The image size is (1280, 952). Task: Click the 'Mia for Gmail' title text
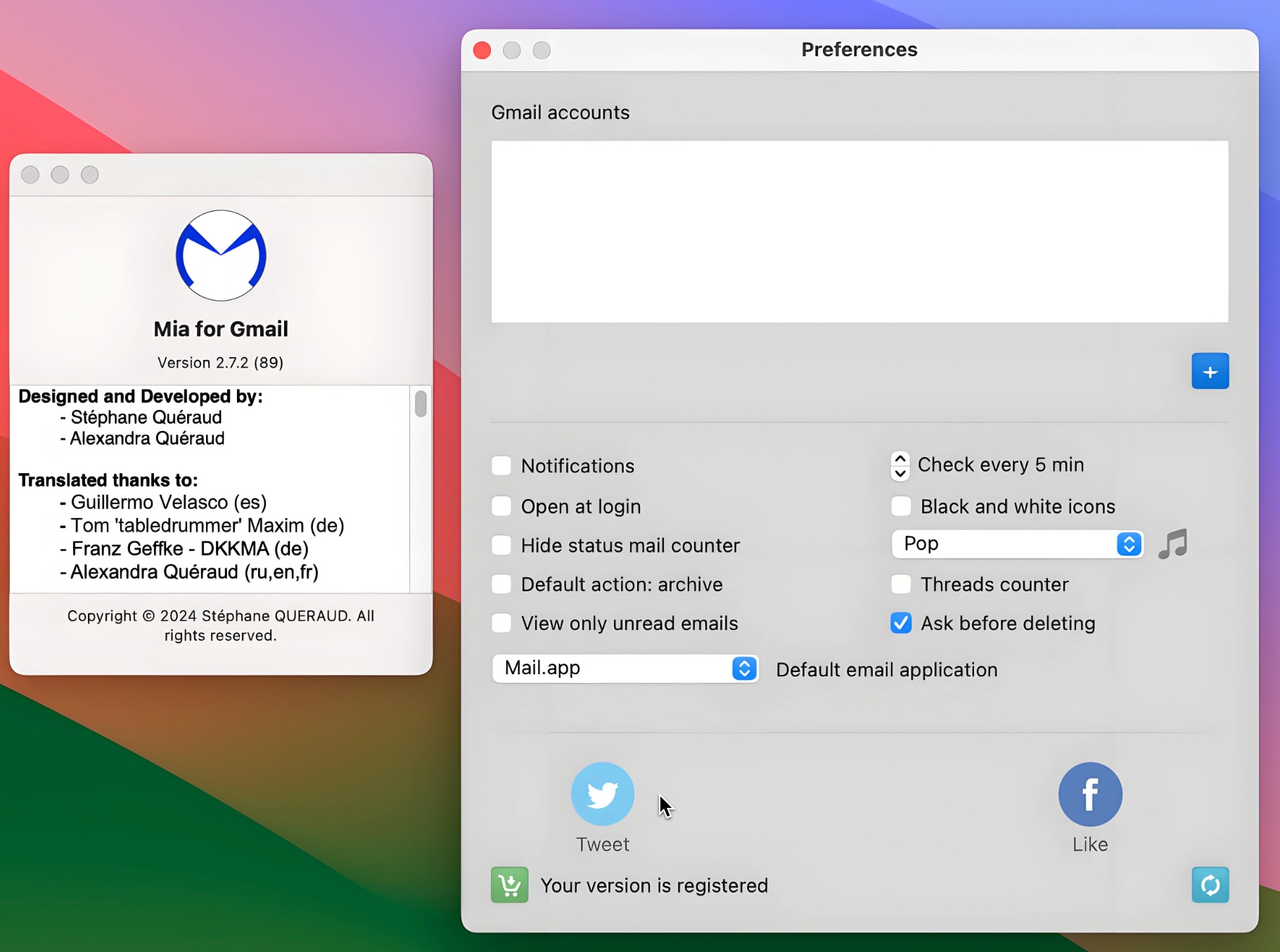[221, 329]
